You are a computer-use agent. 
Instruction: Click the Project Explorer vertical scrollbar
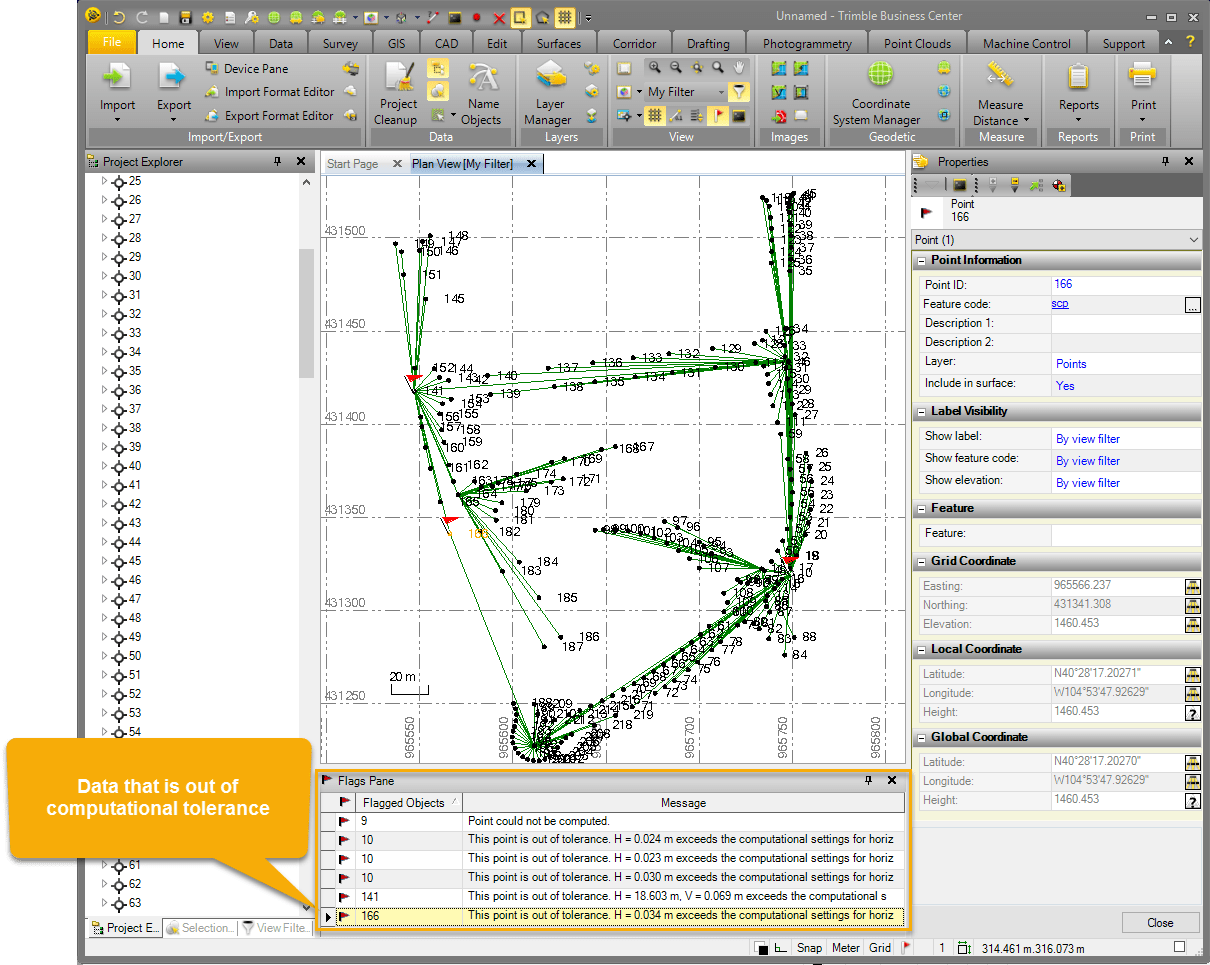pyautogui.click(x=306, y=313)
